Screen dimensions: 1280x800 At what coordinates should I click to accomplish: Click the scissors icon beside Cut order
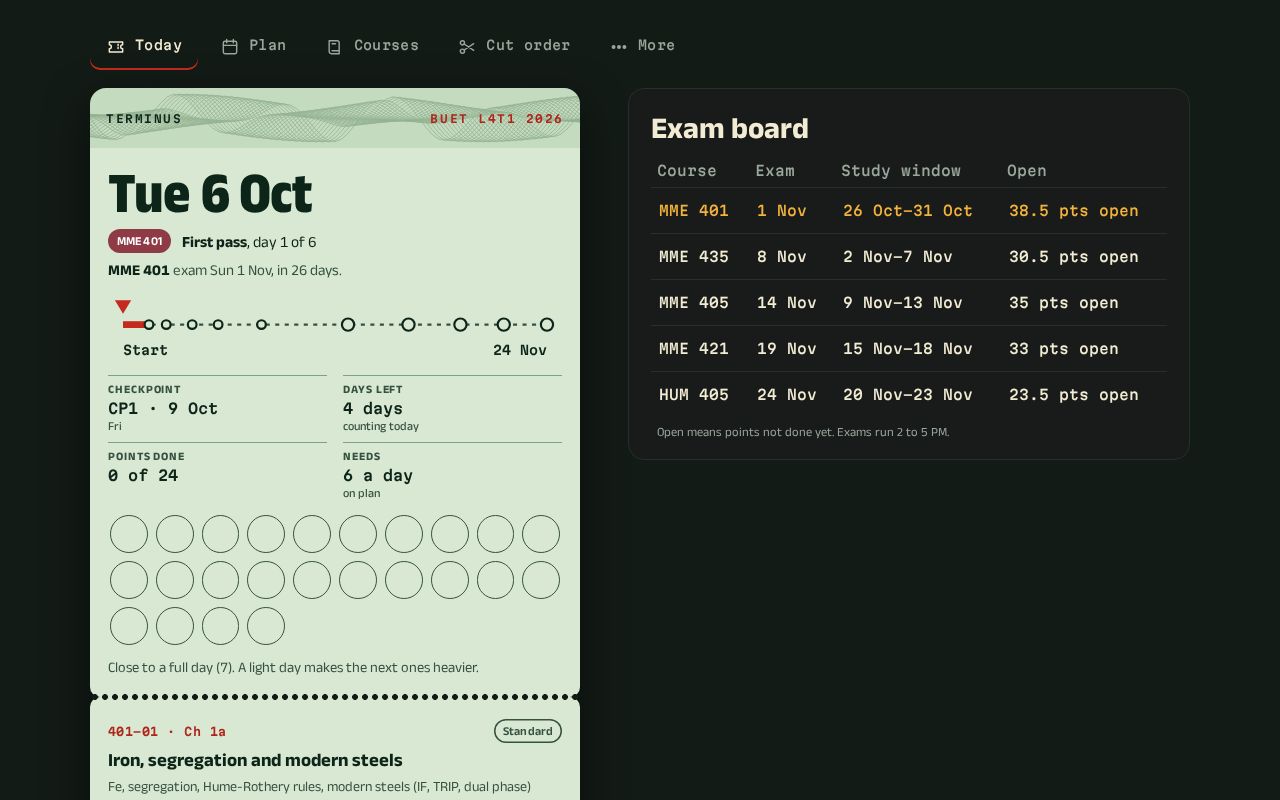467,46
